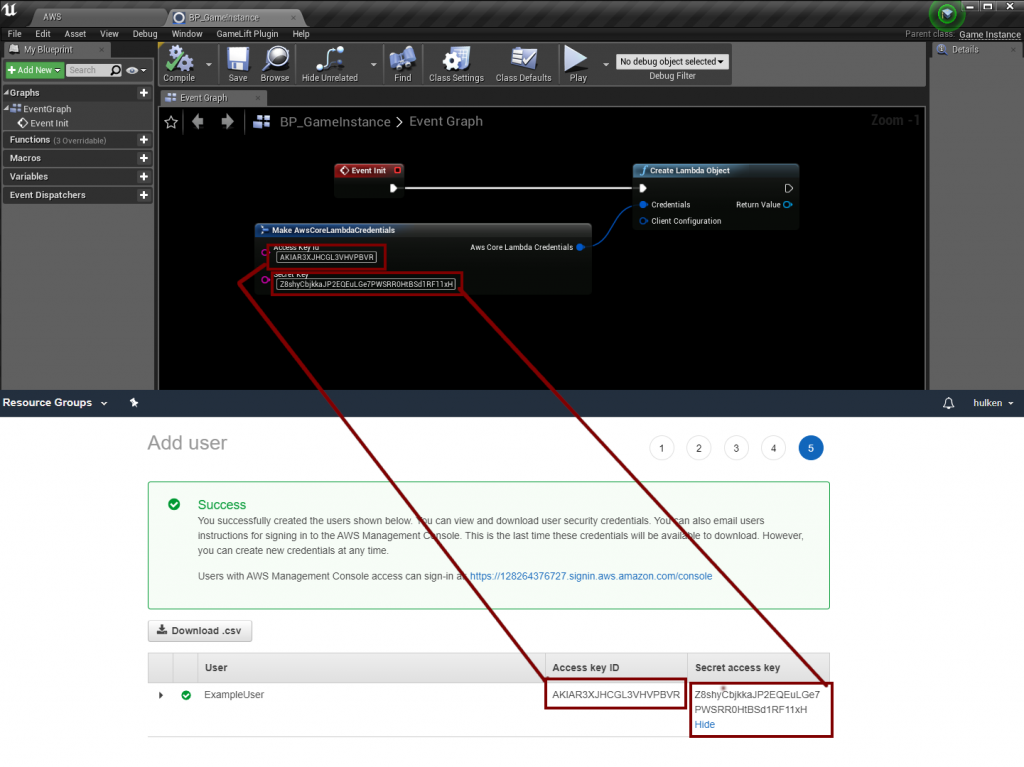Screen dimensions: 1024x767
Task: Open the Asset menu
Action: click(75, 34)
